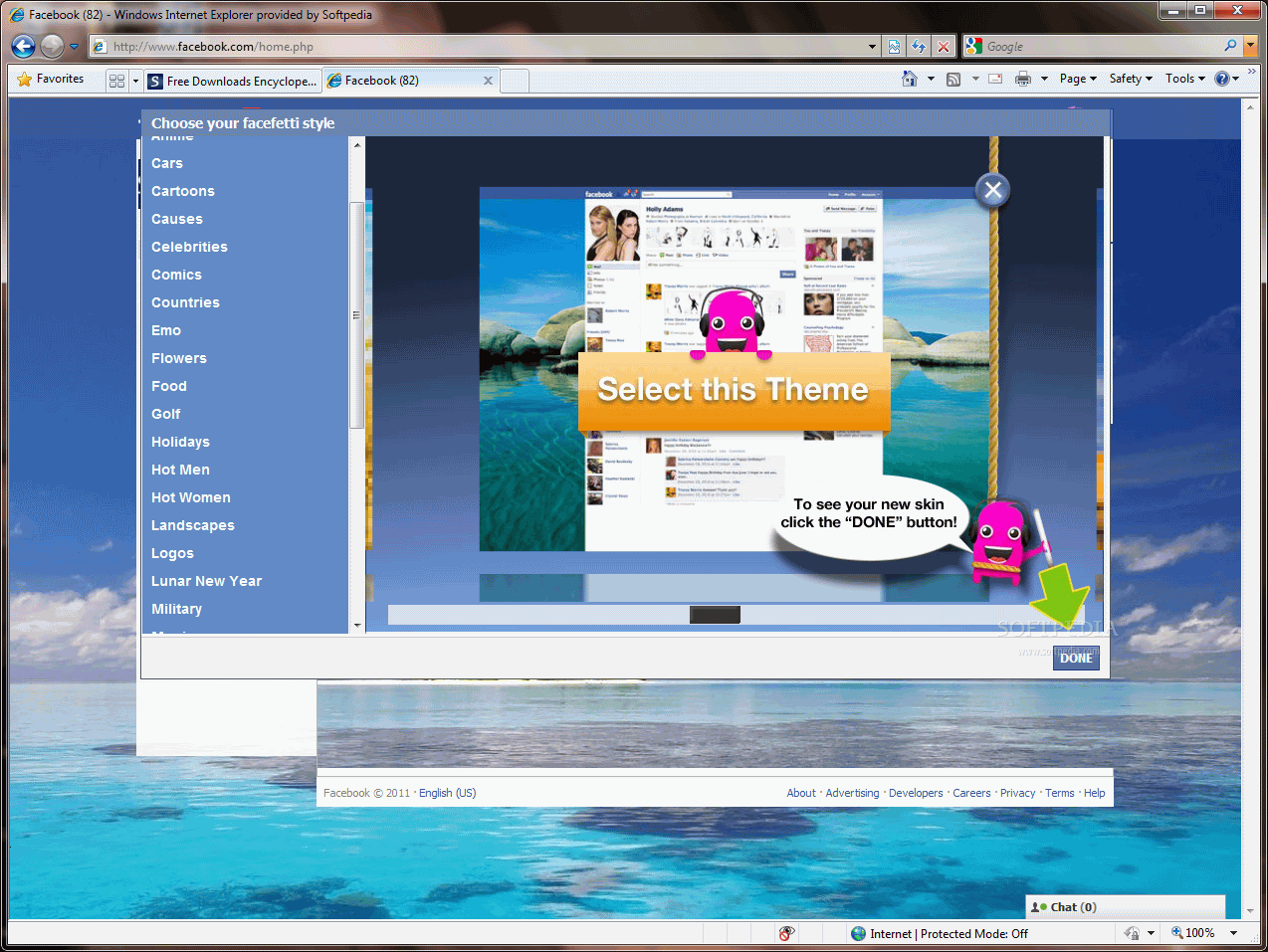The height and width of the screenshot is (952, 1268).
Task: Click the search magnifier icon
Action: [x=1230, y=46]
